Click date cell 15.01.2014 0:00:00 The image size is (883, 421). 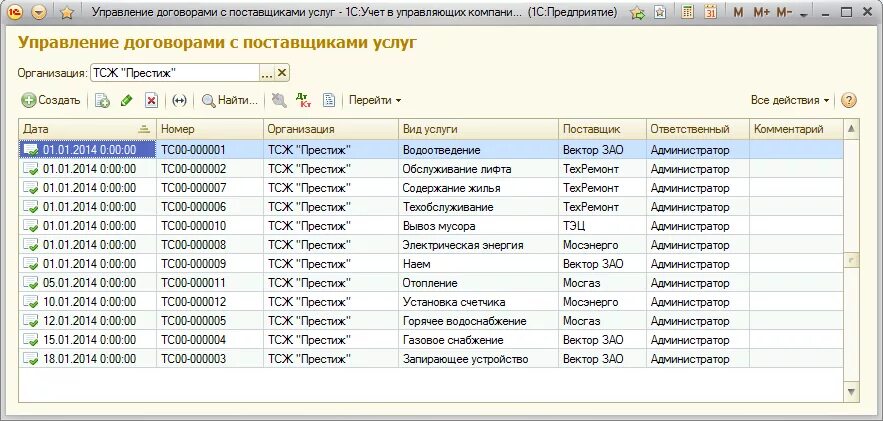click(x=87, y=340)
